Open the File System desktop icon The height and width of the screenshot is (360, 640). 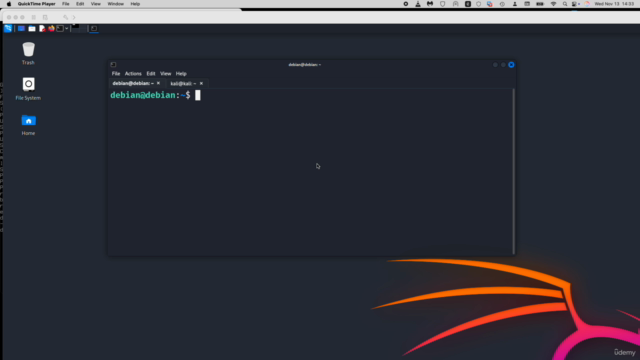coord(28,89)
